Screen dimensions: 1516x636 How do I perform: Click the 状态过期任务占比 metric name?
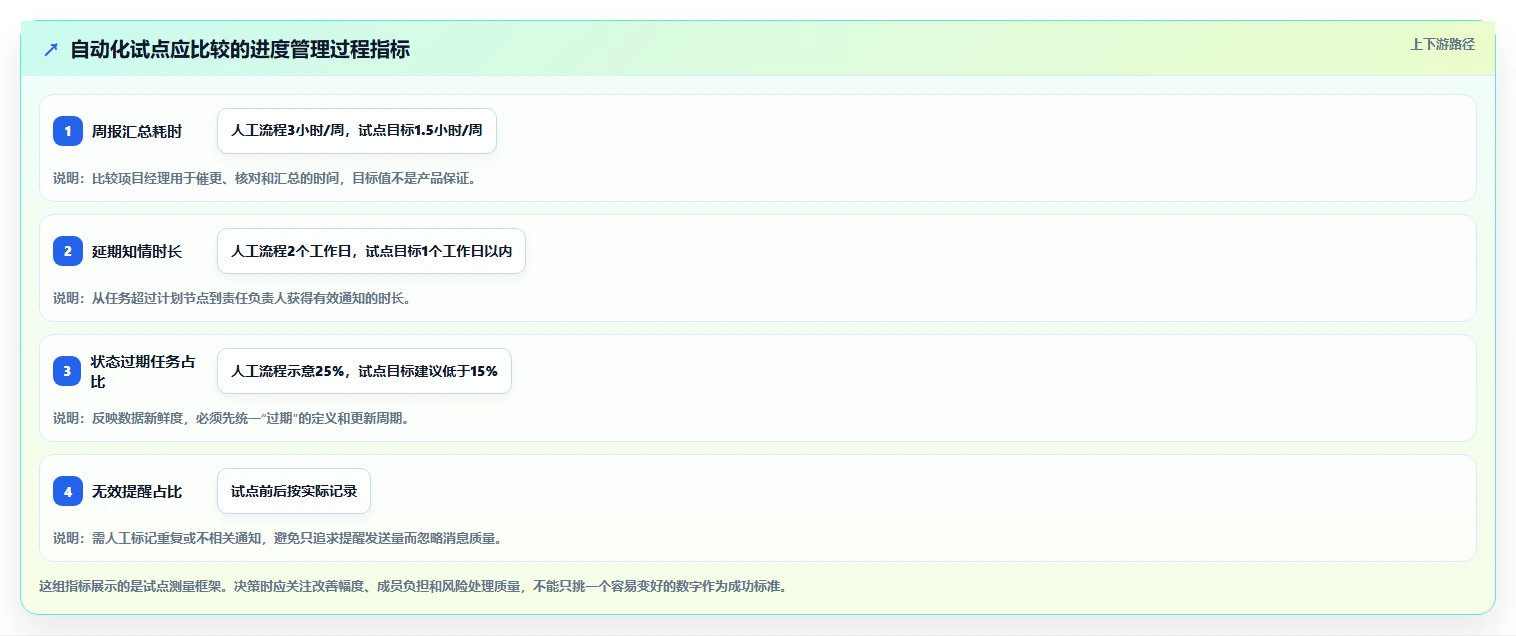[x=144, y=371]
